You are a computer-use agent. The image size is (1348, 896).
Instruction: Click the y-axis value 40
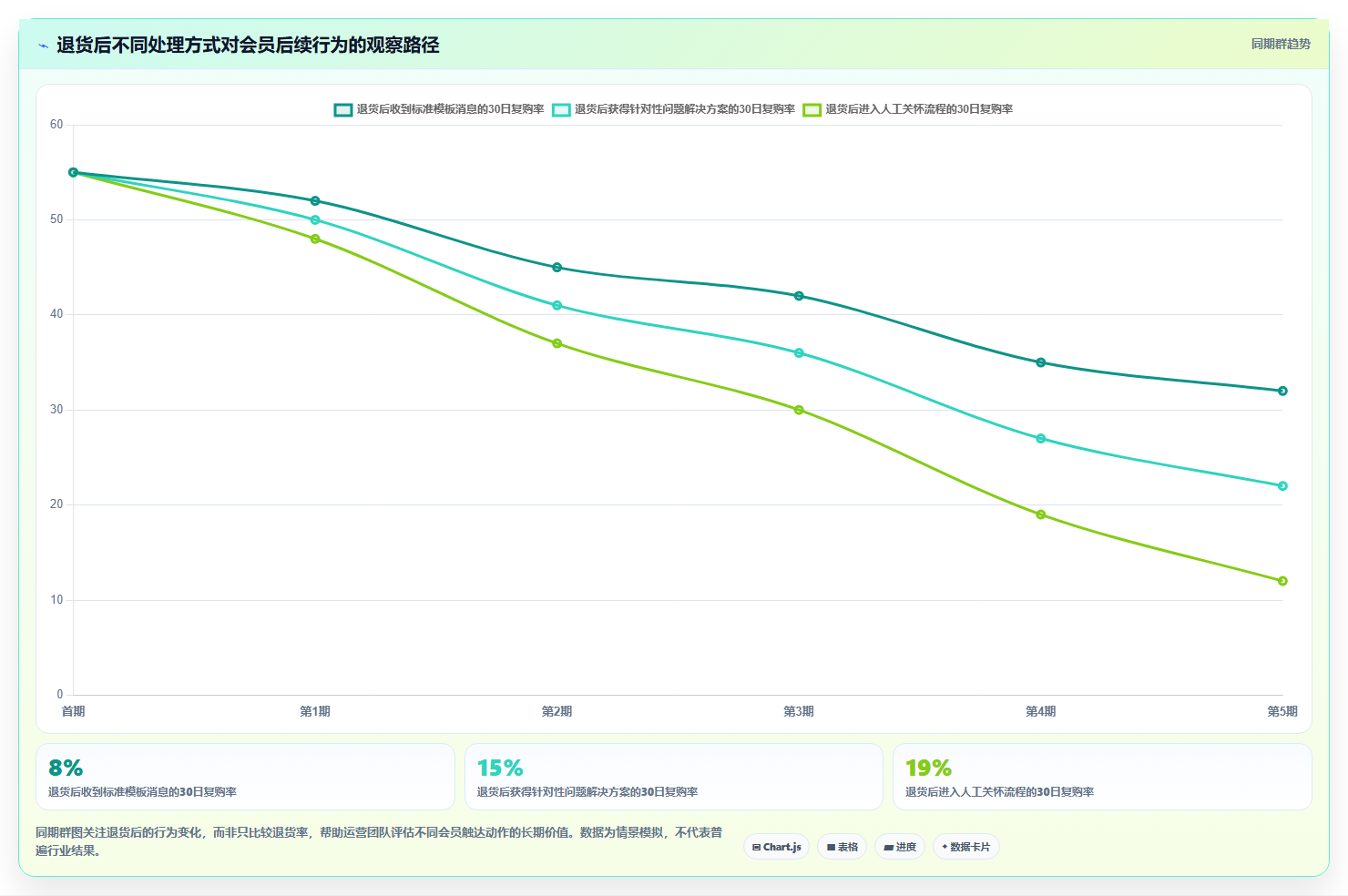(x=56, y=314)
